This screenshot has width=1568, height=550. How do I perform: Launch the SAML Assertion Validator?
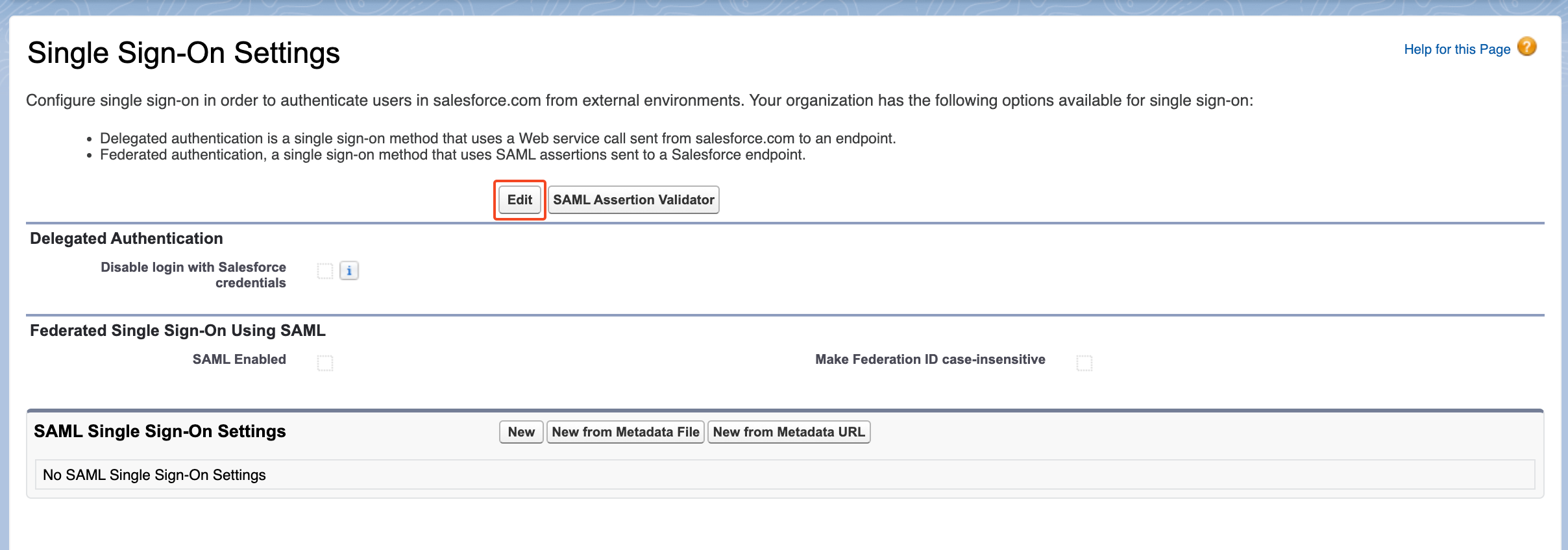click(x=633, y=200)
